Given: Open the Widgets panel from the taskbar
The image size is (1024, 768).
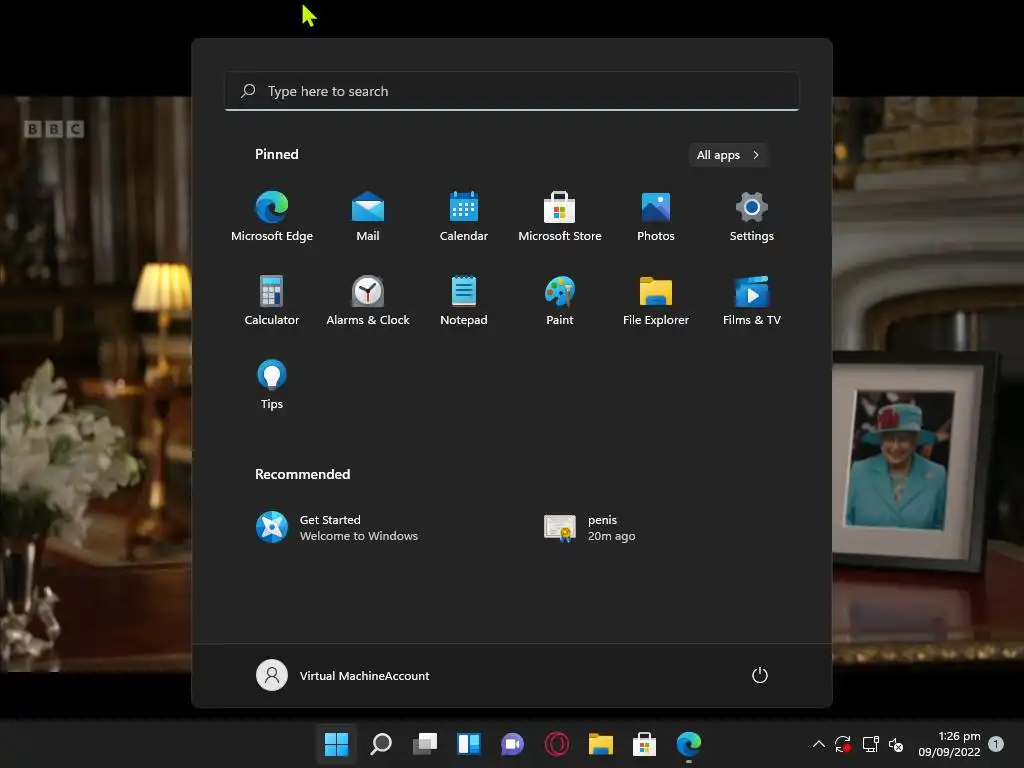Looking at the screenshot, I should pos(469,744).
